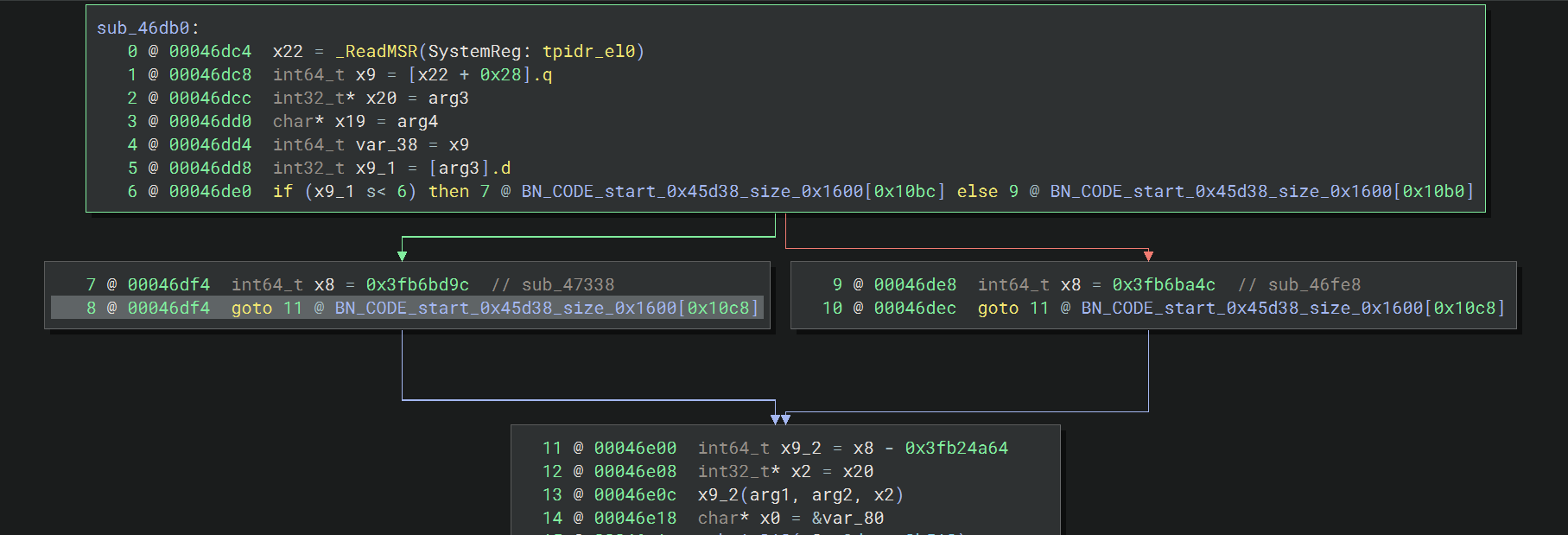Click address 00046dcc on instruction 2

pyautogui.click(x=210, y=98)
